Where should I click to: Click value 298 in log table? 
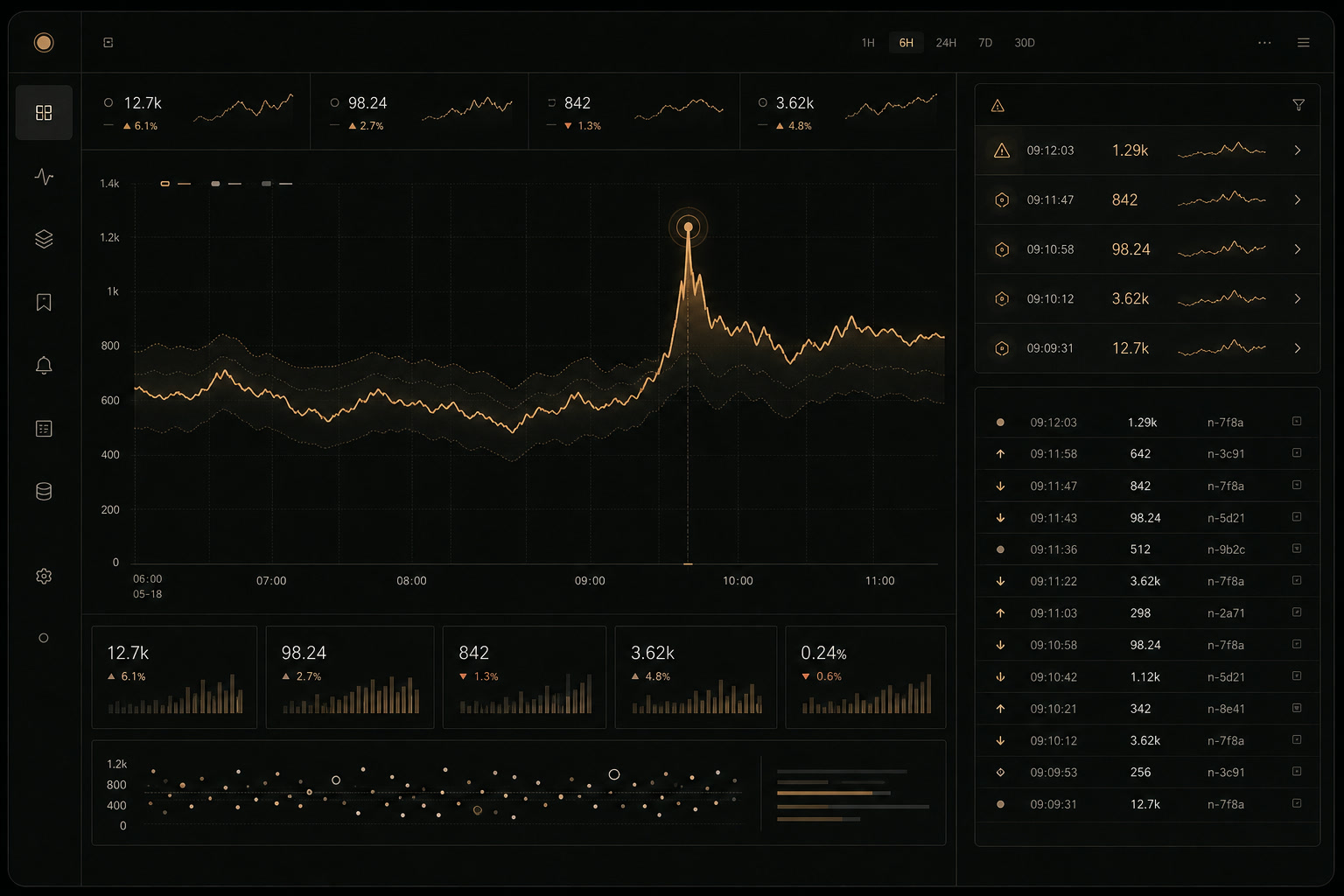(x=1140, y=613)
